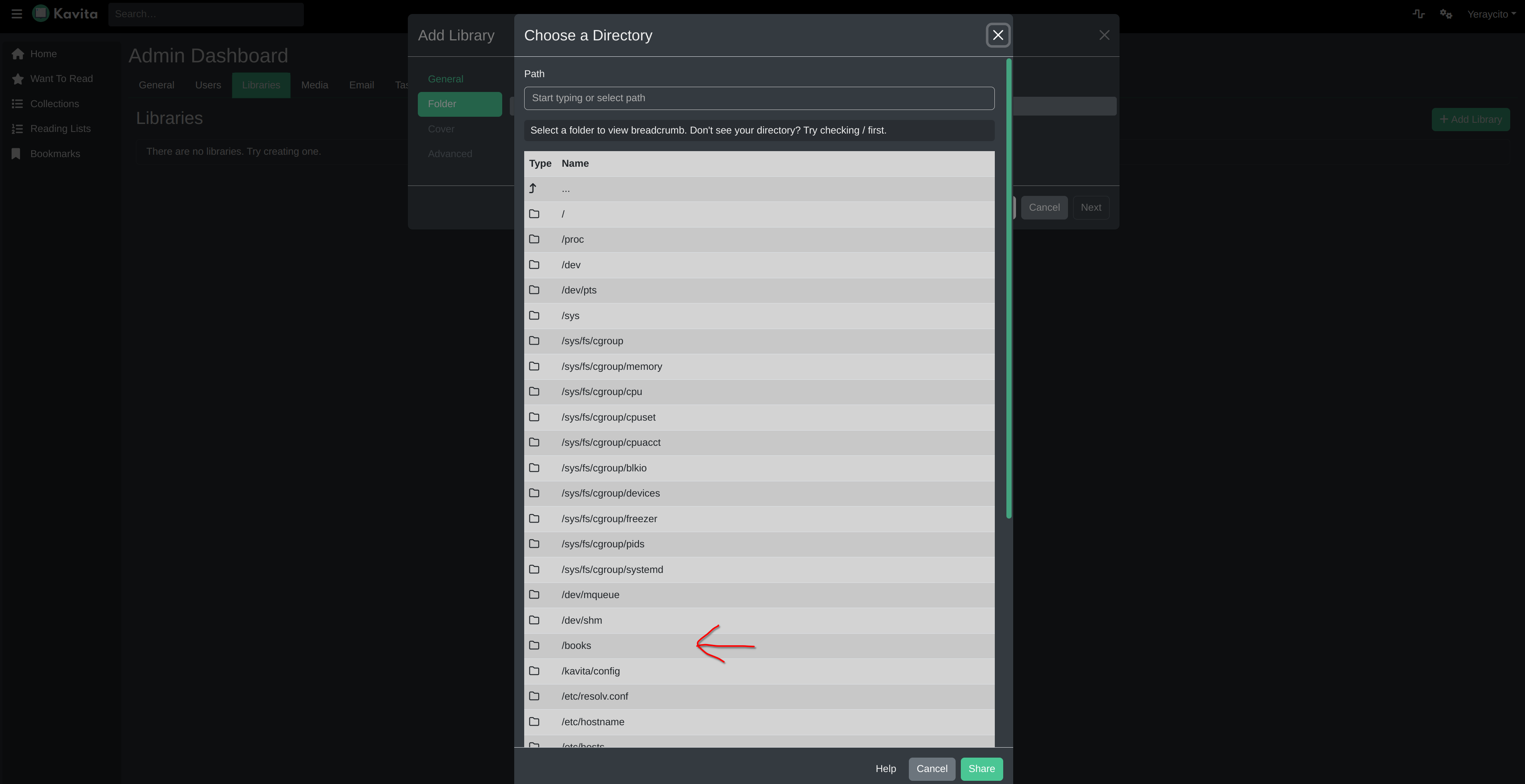Click the up-arrow parent directory icon
The width and height of the screenshot is (1525, 784).
point(533,188)
